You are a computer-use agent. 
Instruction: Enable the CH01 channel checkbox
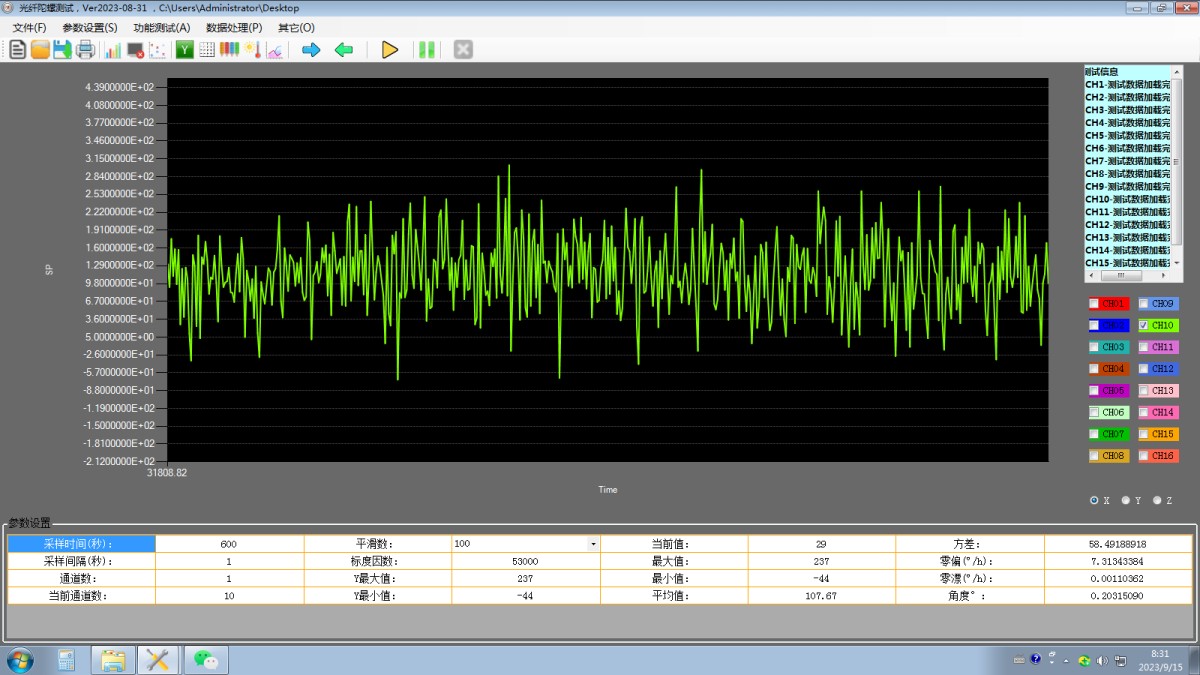click(x=1094, y=303)
